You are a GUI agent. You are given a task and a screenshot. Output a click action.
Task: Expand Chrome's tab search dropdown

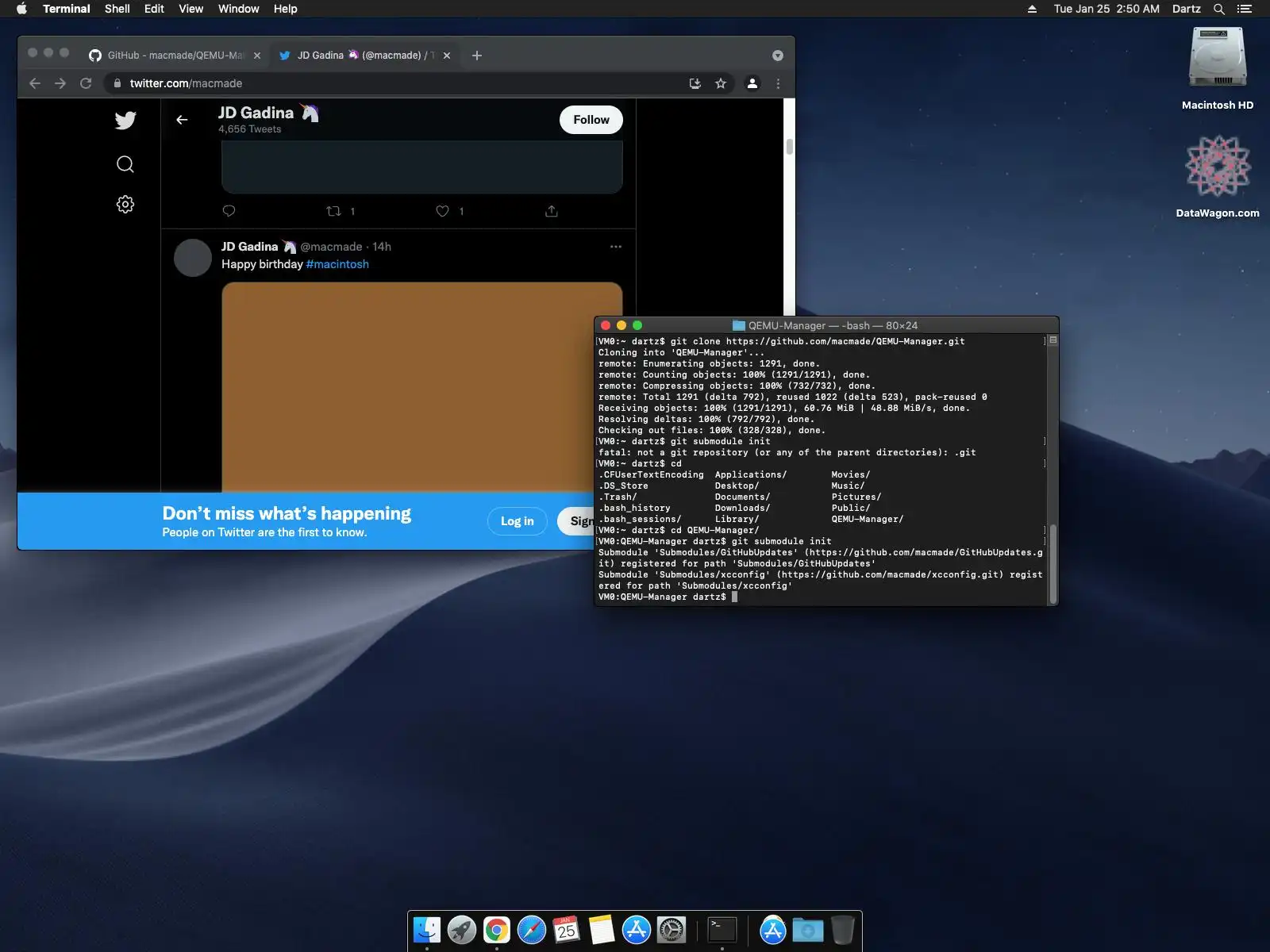778,56
